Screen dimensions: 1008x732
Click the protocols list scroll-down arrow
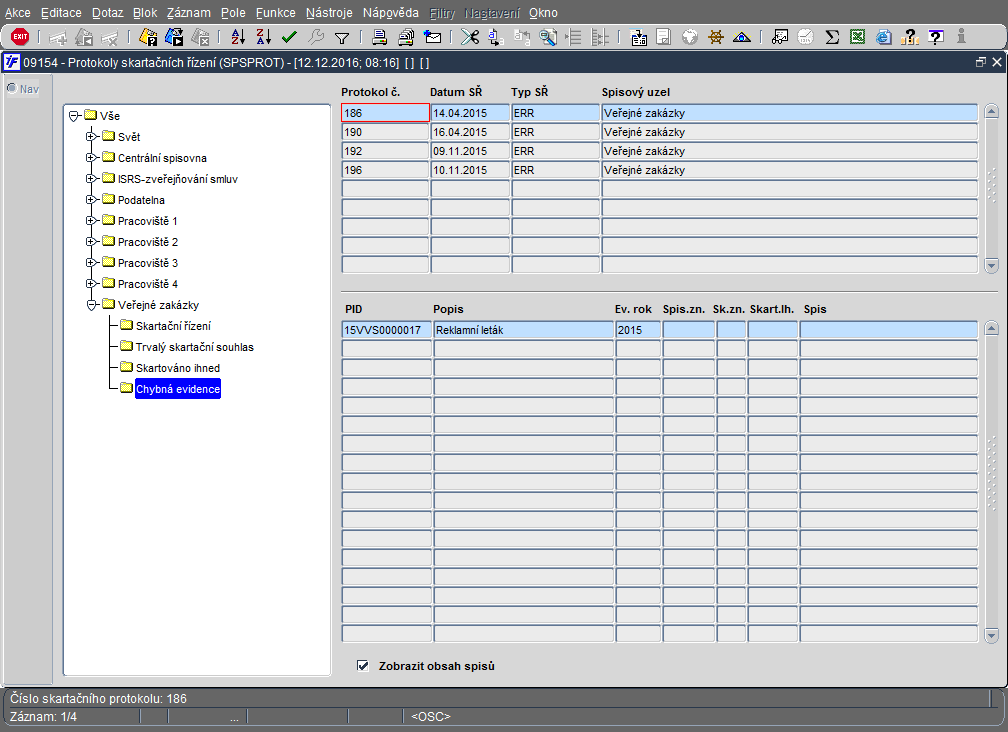(991, 265)
